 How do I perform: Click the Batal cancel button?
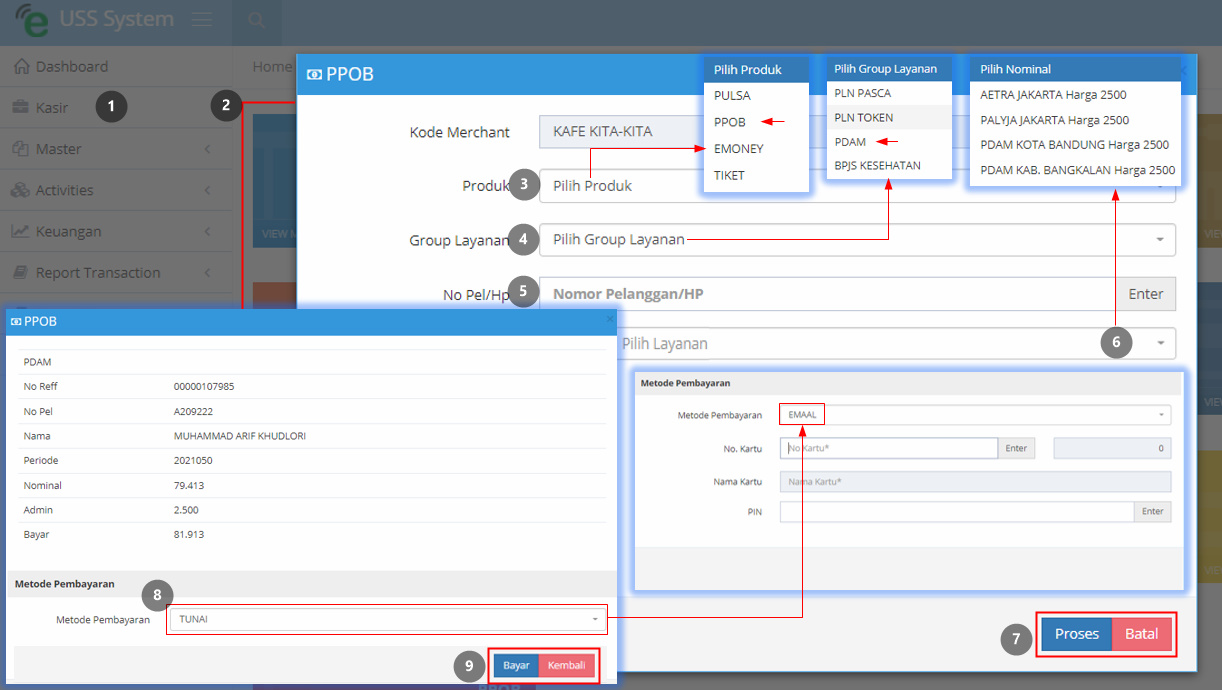pyautogui.click(x=1141, y=634)
